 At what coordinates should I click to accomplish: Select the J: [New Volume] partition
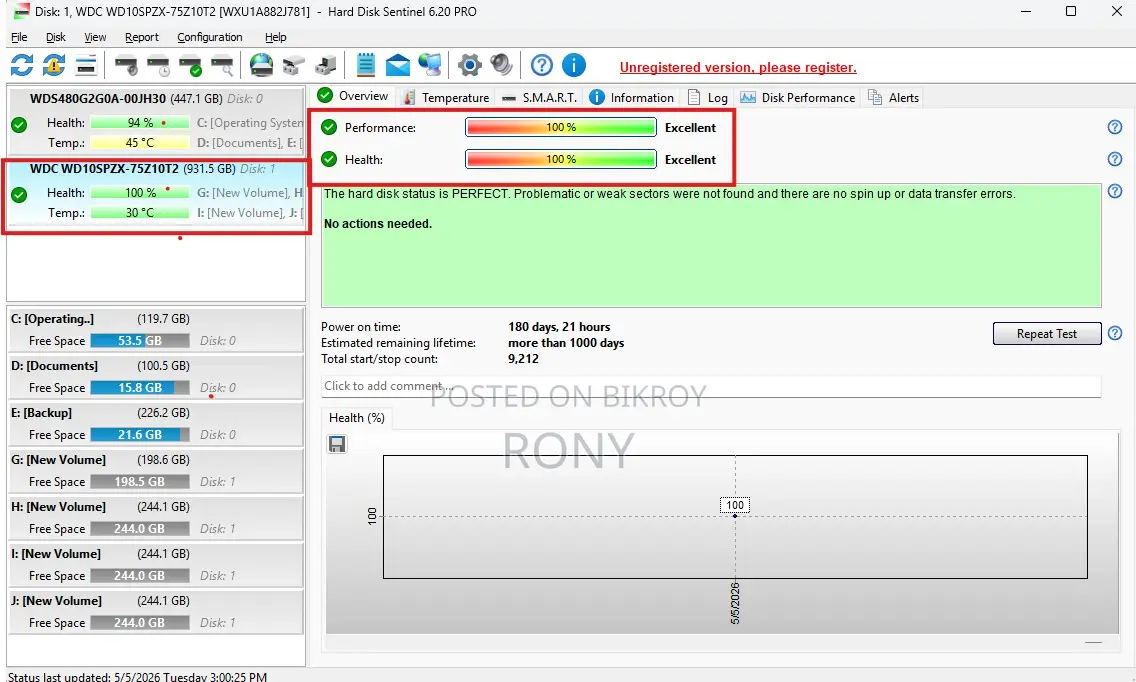click(x=156, y=612)
